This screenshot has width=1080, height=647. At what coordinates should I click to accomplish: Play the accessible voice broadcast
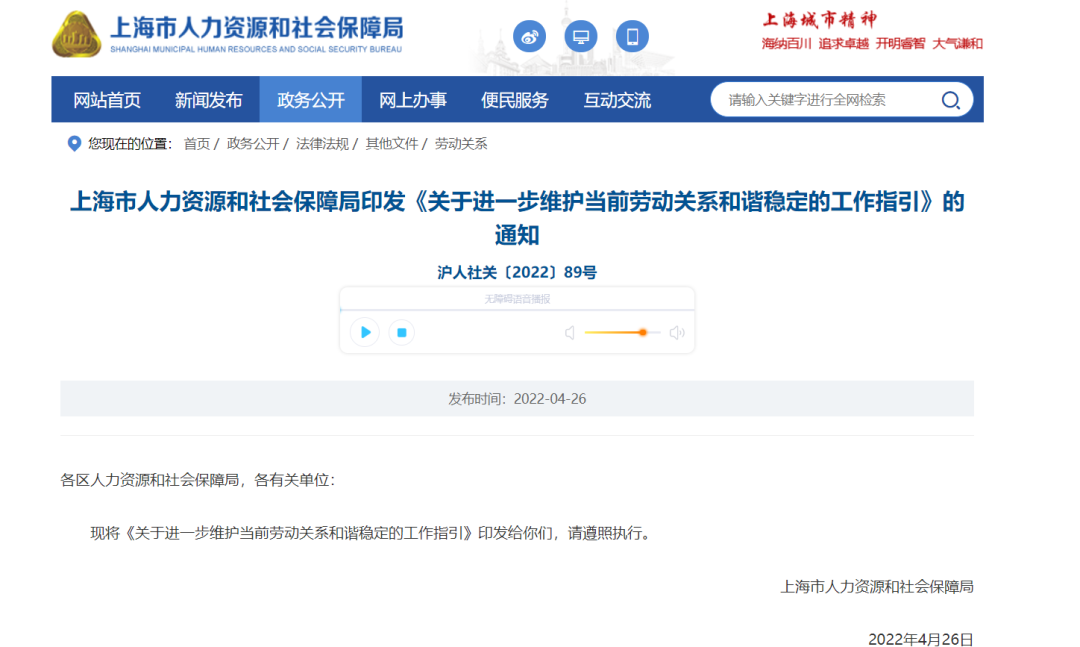coord(365,332)
